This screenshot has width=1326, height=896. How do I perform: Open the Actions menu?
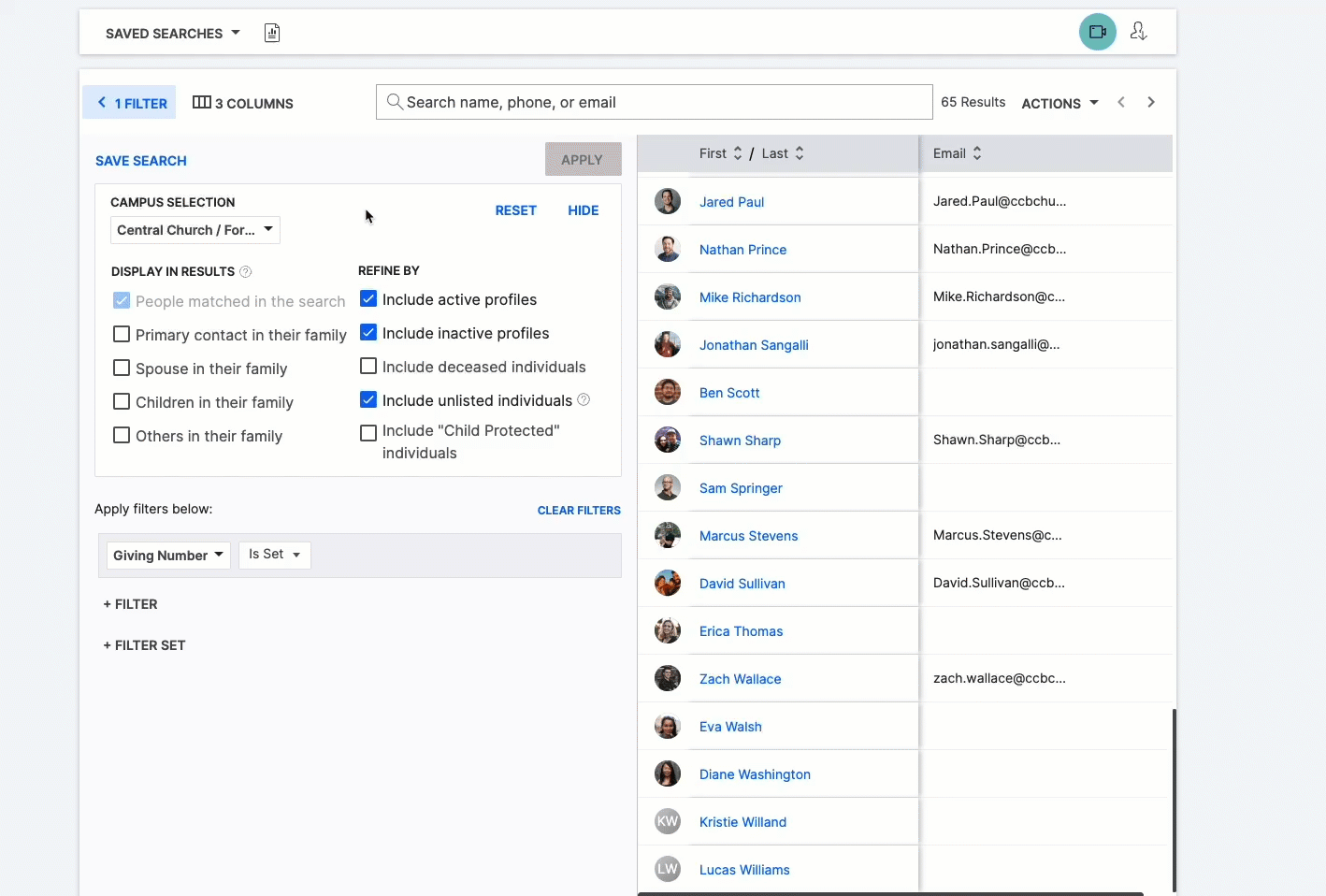pos(1059,103)
